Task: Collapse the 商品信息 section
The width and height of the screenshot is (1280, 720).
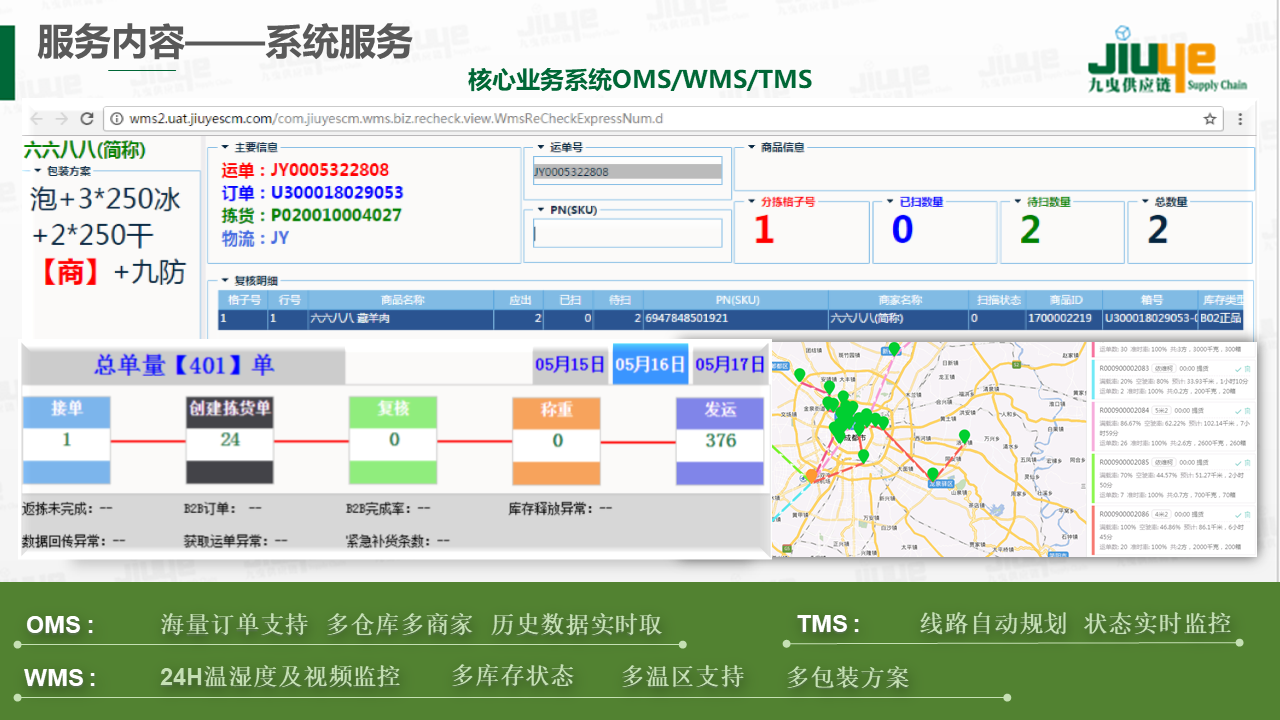Action: pos(751,147)
